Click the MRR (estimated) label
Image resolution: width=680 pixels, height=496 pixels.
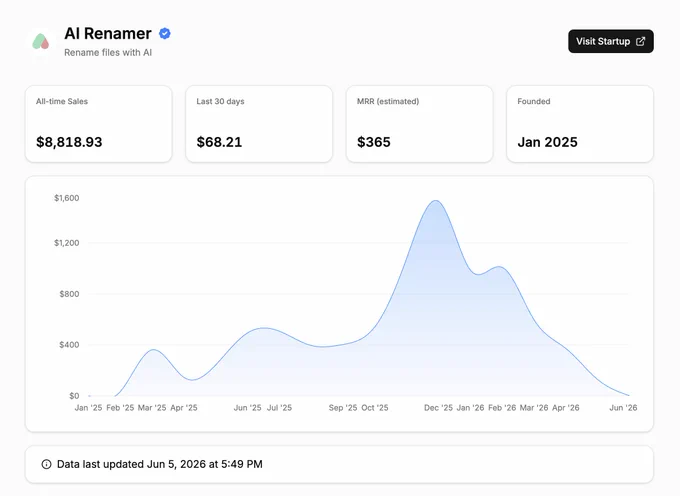tap(388, 101)
